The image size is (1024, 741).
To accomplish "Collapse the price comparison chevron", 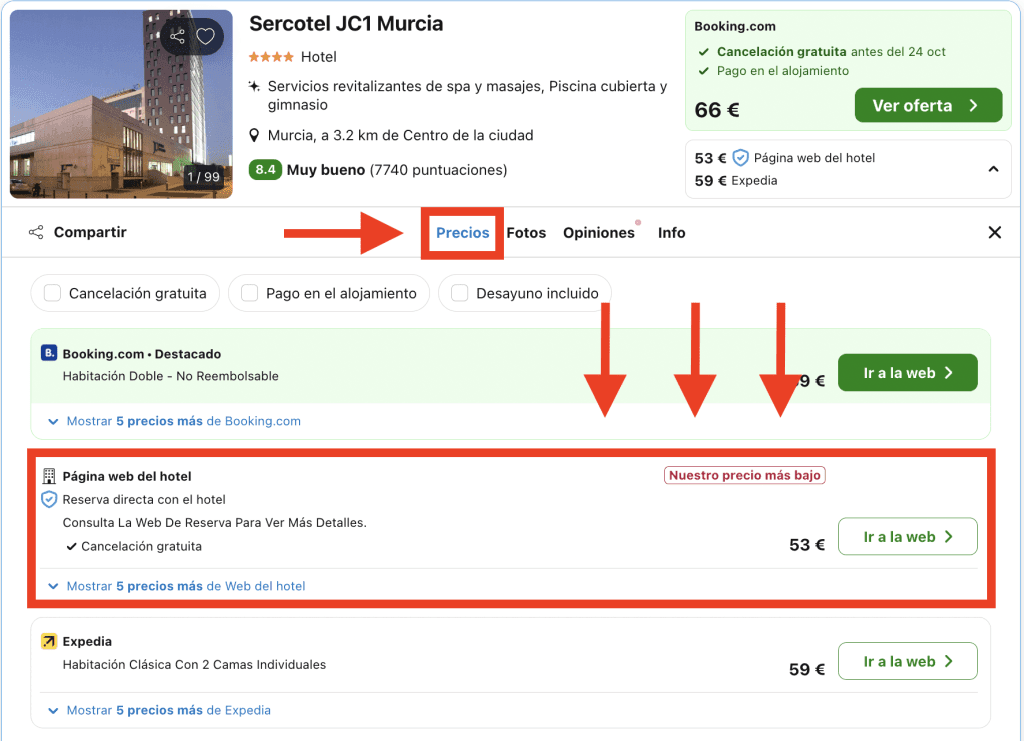I will (x=993, y=169).
